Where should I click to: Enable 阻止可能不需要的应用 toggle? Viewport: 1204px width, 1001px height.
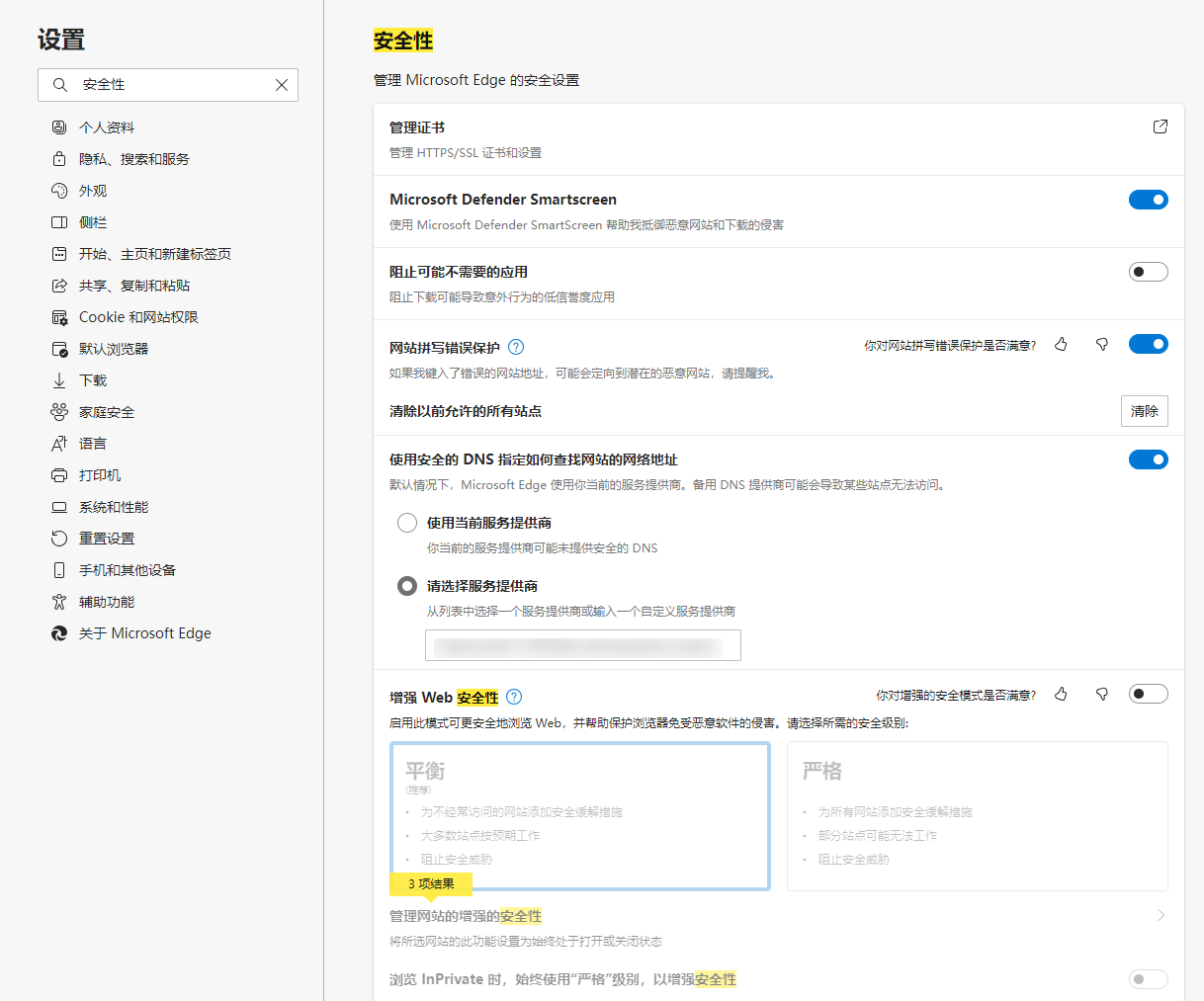[x=1149, y=272]
